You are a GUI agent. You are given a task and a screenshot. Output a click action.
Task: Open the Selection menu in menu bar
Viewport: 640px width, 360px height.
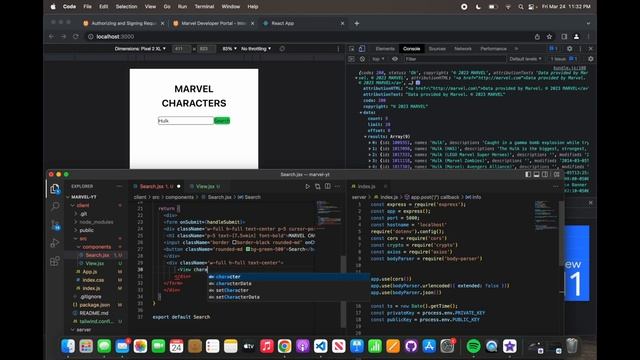pyautogui.click(x=126, y=7)
